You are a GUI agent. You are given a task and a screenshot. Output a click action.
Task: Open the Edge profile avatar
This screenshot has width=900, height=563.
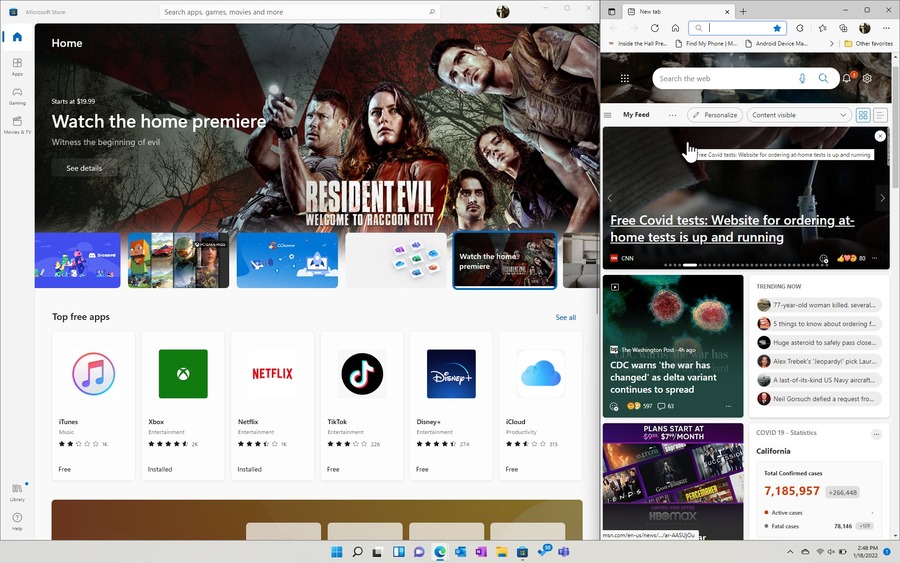coord(864,28)
